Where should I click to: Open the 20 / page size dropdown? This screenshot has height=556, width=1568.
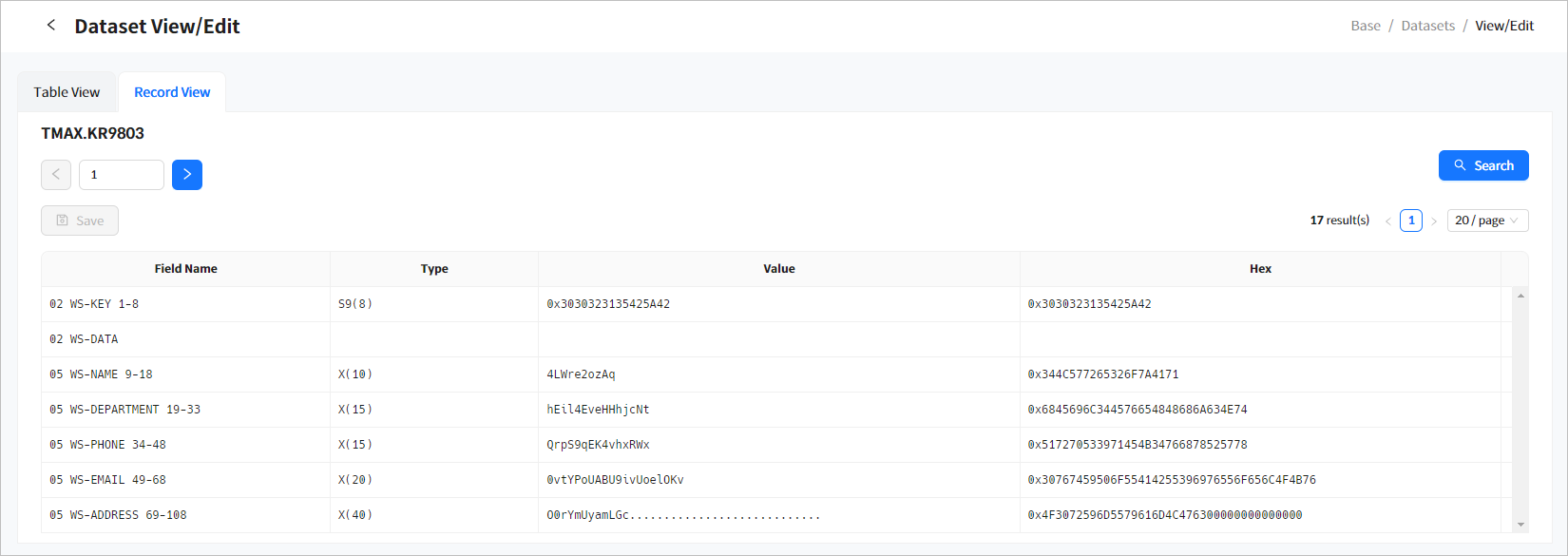point(1487,220)
